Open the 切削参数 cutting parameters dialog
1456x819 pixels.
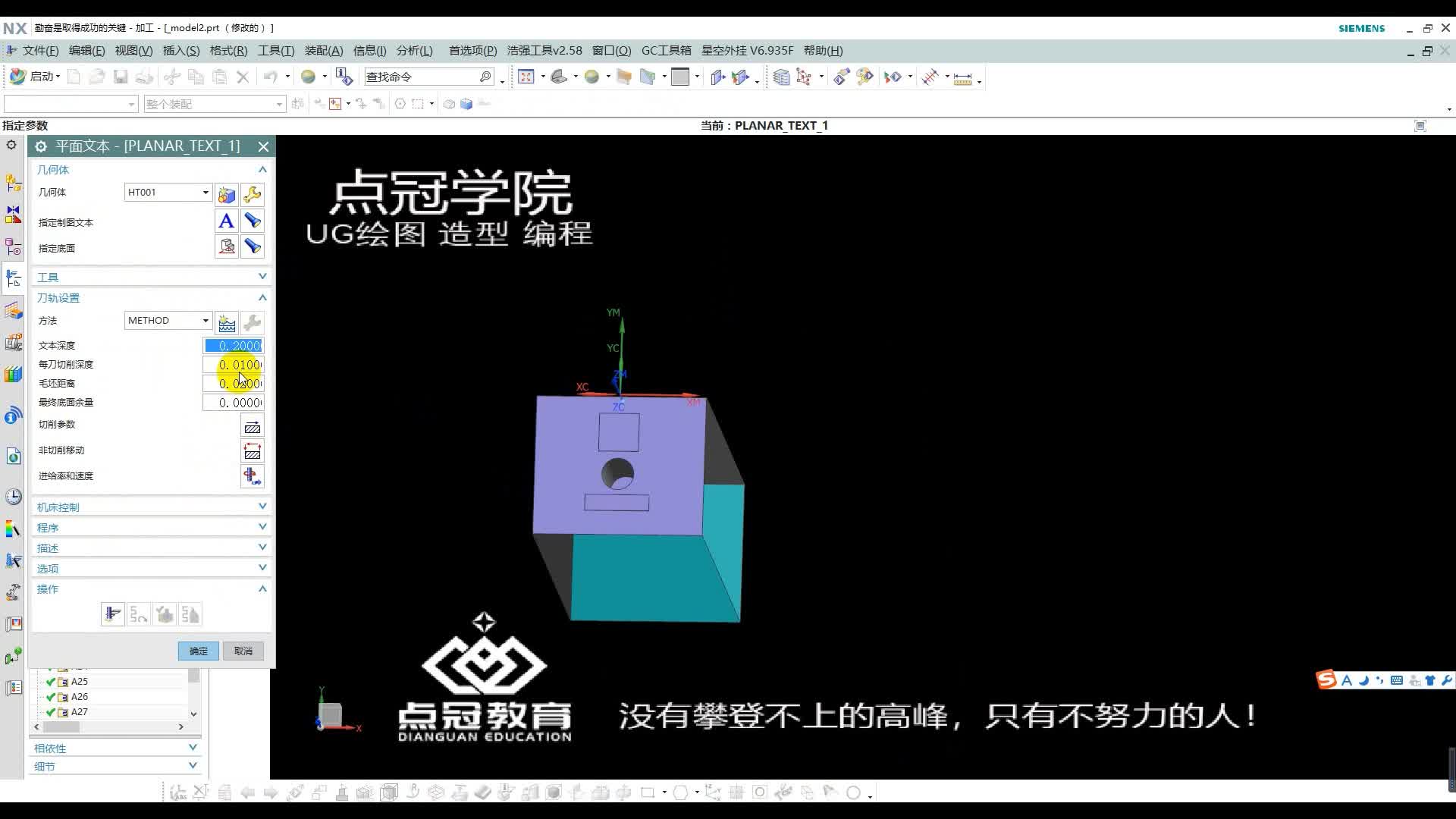click(252, 426)
